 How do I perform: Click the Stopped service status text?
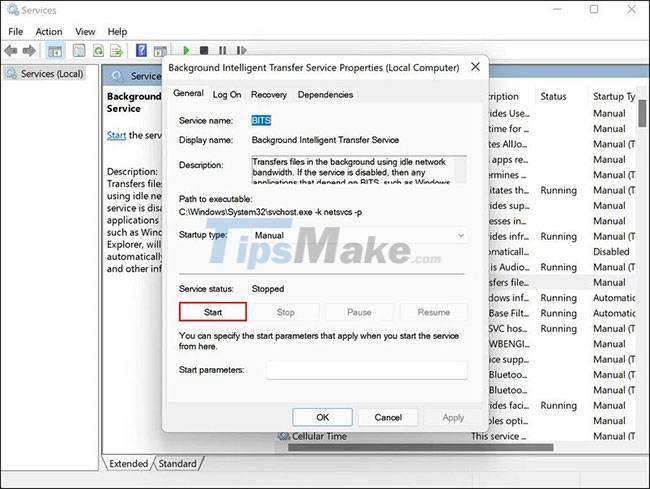coord(268,289)
